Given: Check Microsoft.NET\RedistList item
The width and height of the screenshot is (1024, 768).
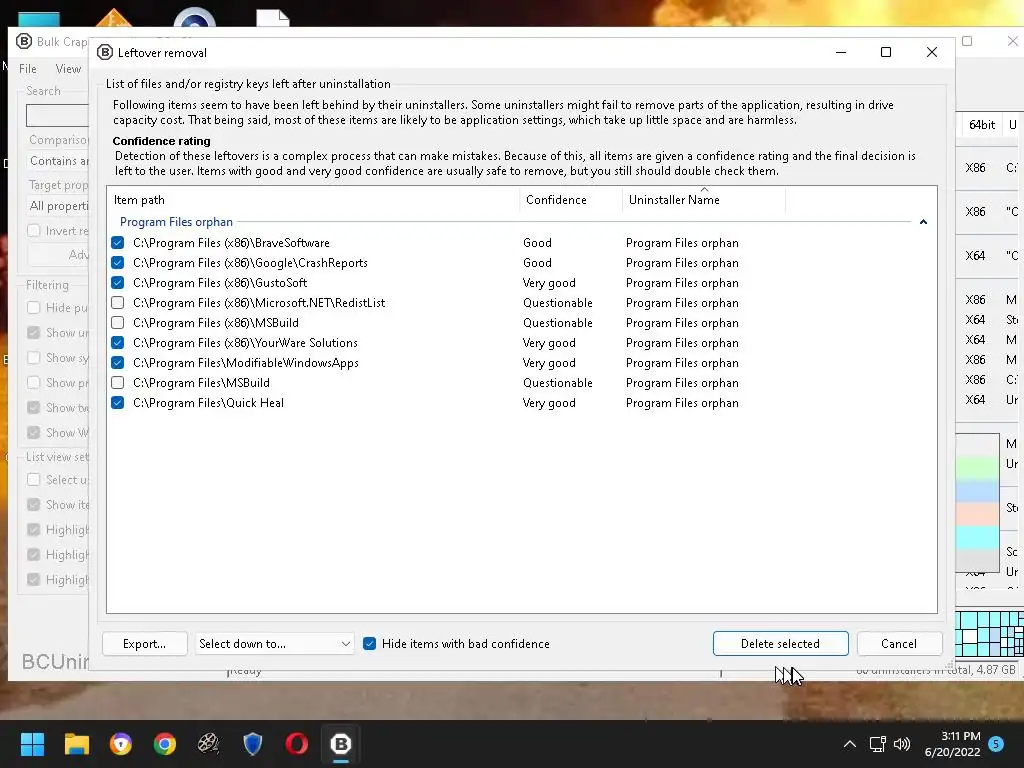Looking at the screenshot, I should (118, 303).
